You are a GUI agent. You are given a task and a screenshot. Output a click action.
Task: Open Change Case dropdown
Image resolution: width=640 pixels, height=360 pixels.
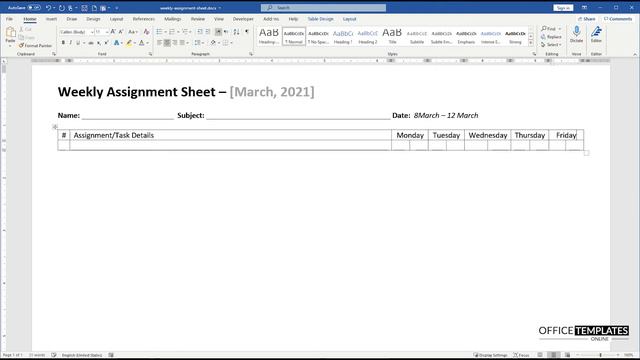pos(133,32)
